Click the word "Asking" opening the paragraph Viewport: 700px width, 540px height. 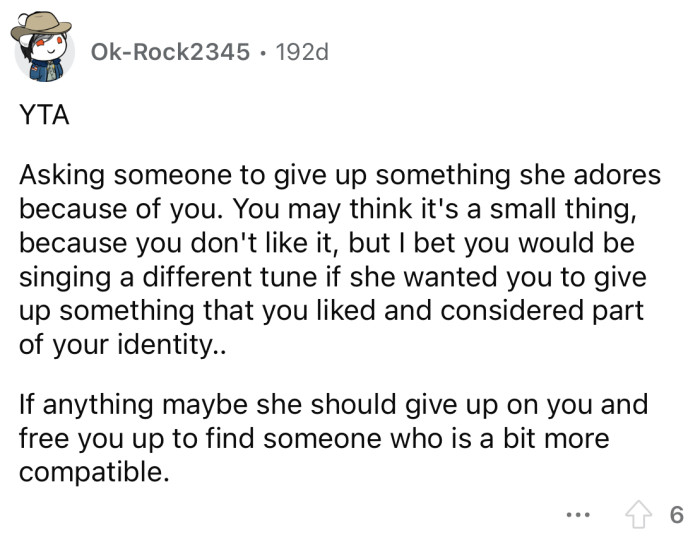(66, 175)
